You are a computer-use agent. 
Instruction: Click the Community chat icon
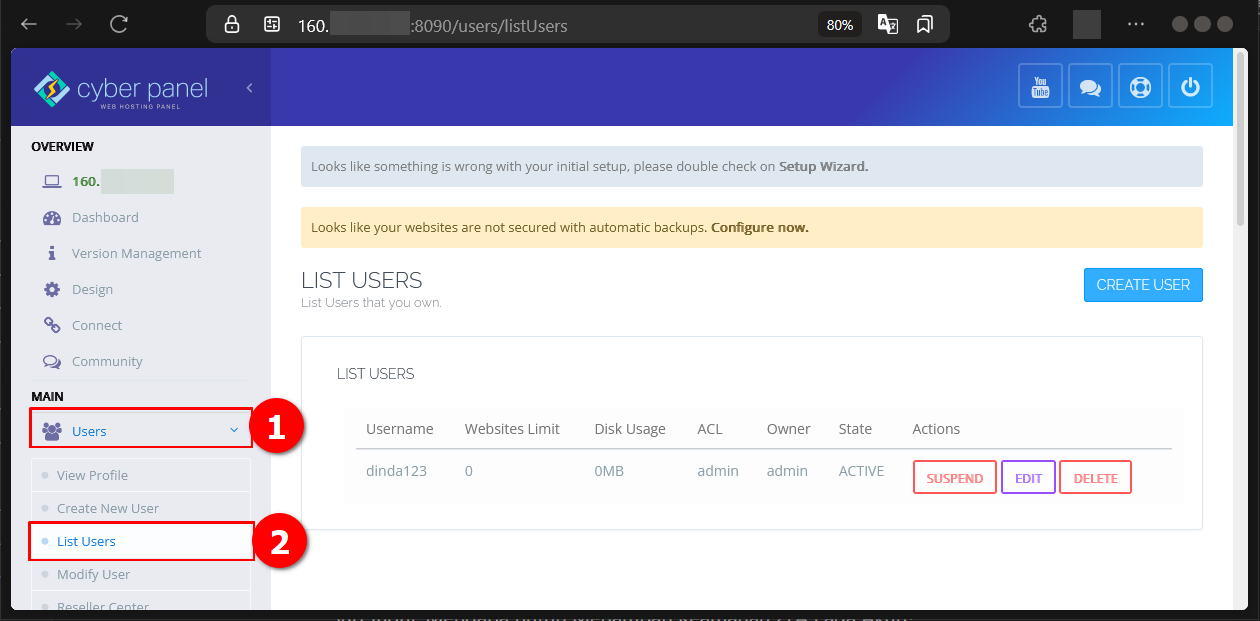(x=52, y=361)
